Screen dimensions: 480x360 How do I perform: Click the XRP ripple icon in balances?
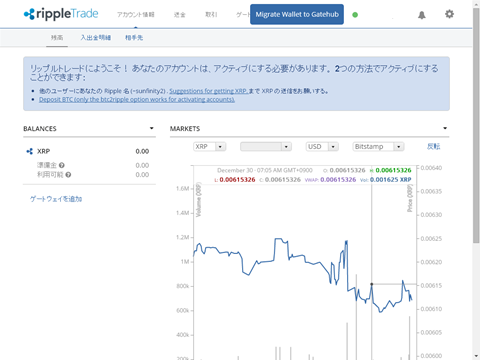[x=30, y=151]
